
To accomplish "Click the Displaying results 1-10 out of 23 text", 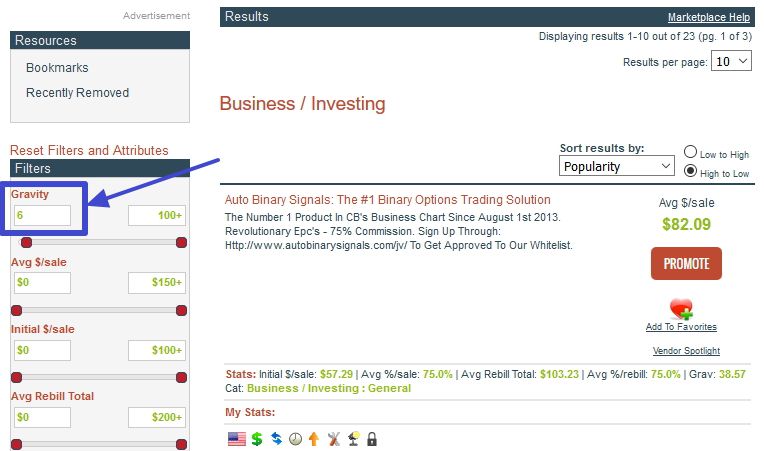I will tap(645, 36).
